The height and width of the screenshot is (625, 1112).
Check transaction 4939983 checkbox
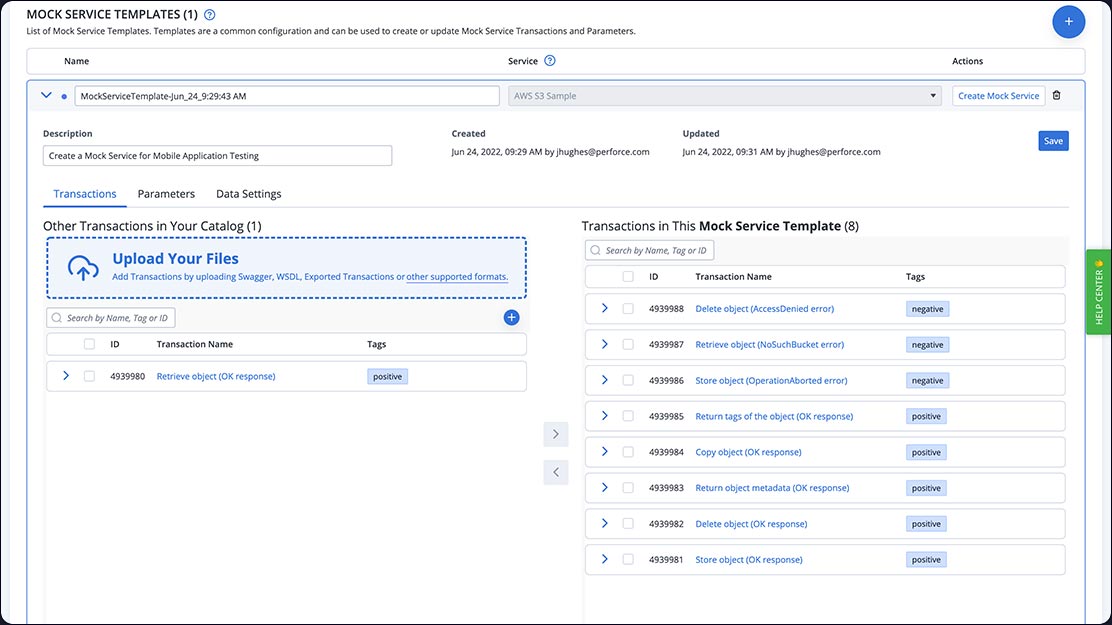click(x=628, y=487)
